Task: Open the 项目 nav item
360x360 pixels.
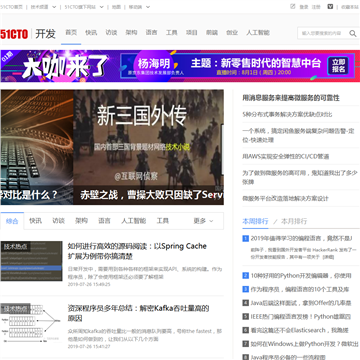Action: coord(192,33)
